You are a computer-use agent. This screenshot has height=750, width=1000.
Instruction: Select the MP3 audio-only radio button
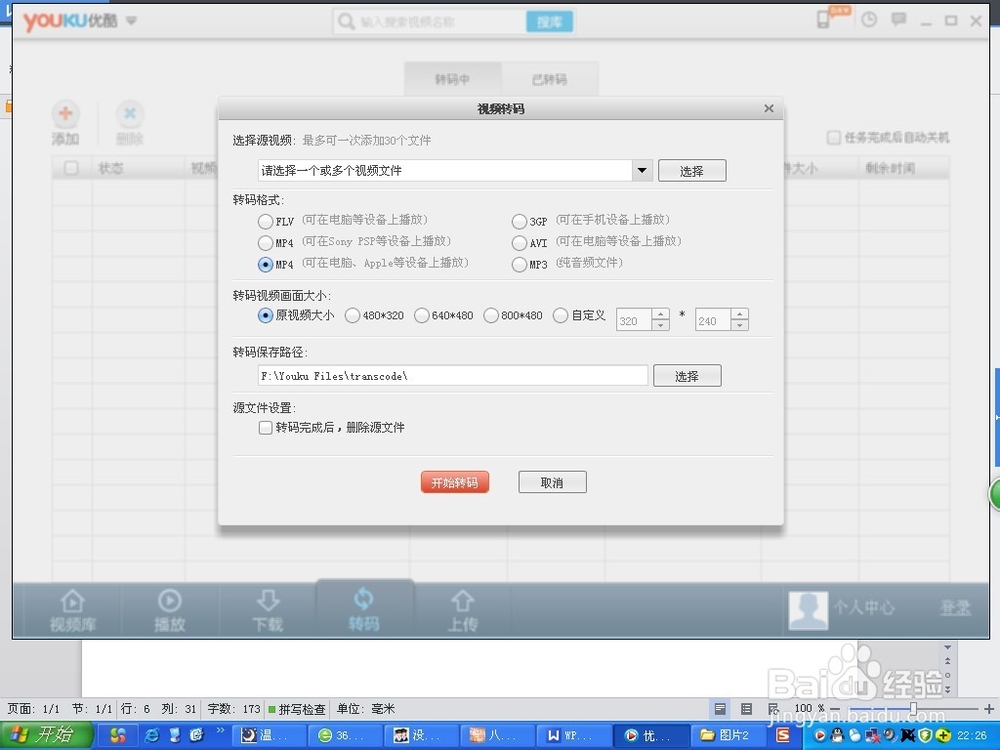click(519, 264)
